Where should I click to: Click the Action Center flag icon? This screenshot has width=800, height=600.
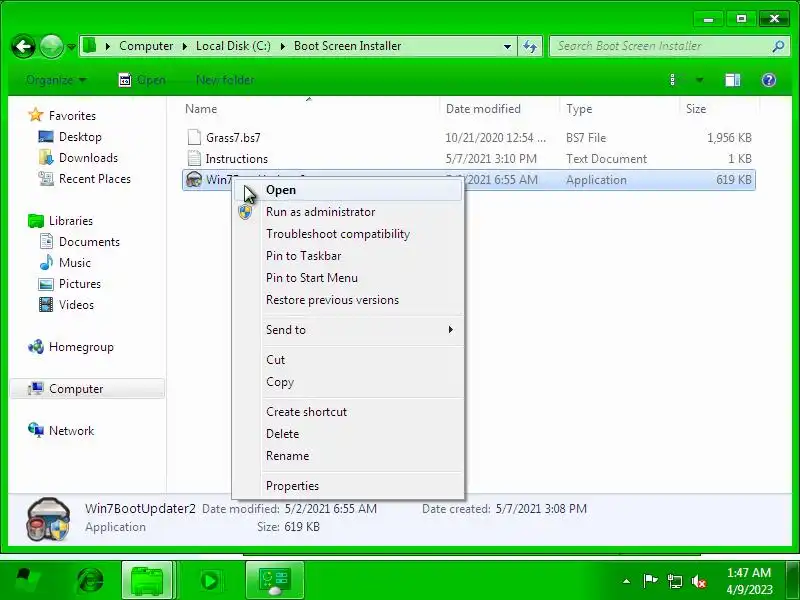click(x=650, y=581)
